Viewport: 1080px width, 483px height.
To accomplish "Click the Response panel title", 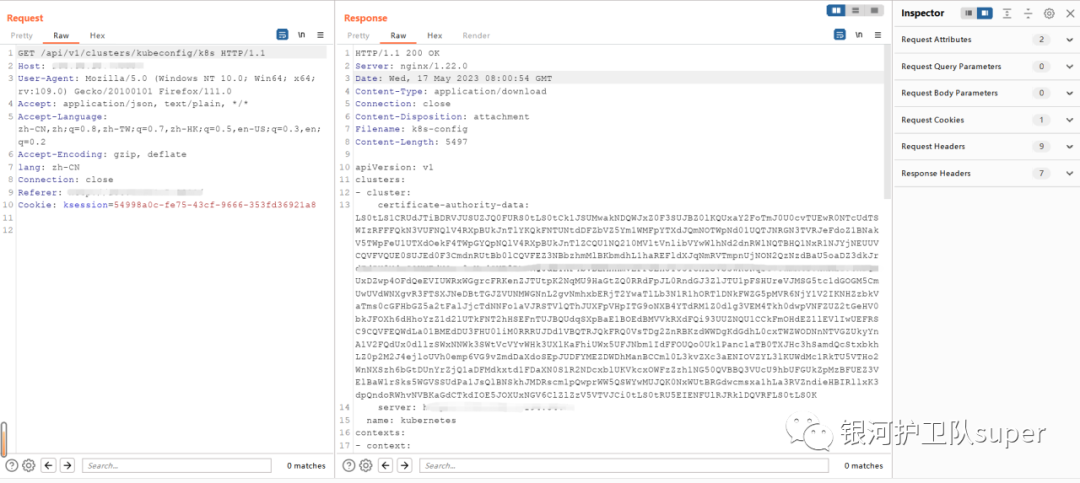I will [x=366, y=18].
